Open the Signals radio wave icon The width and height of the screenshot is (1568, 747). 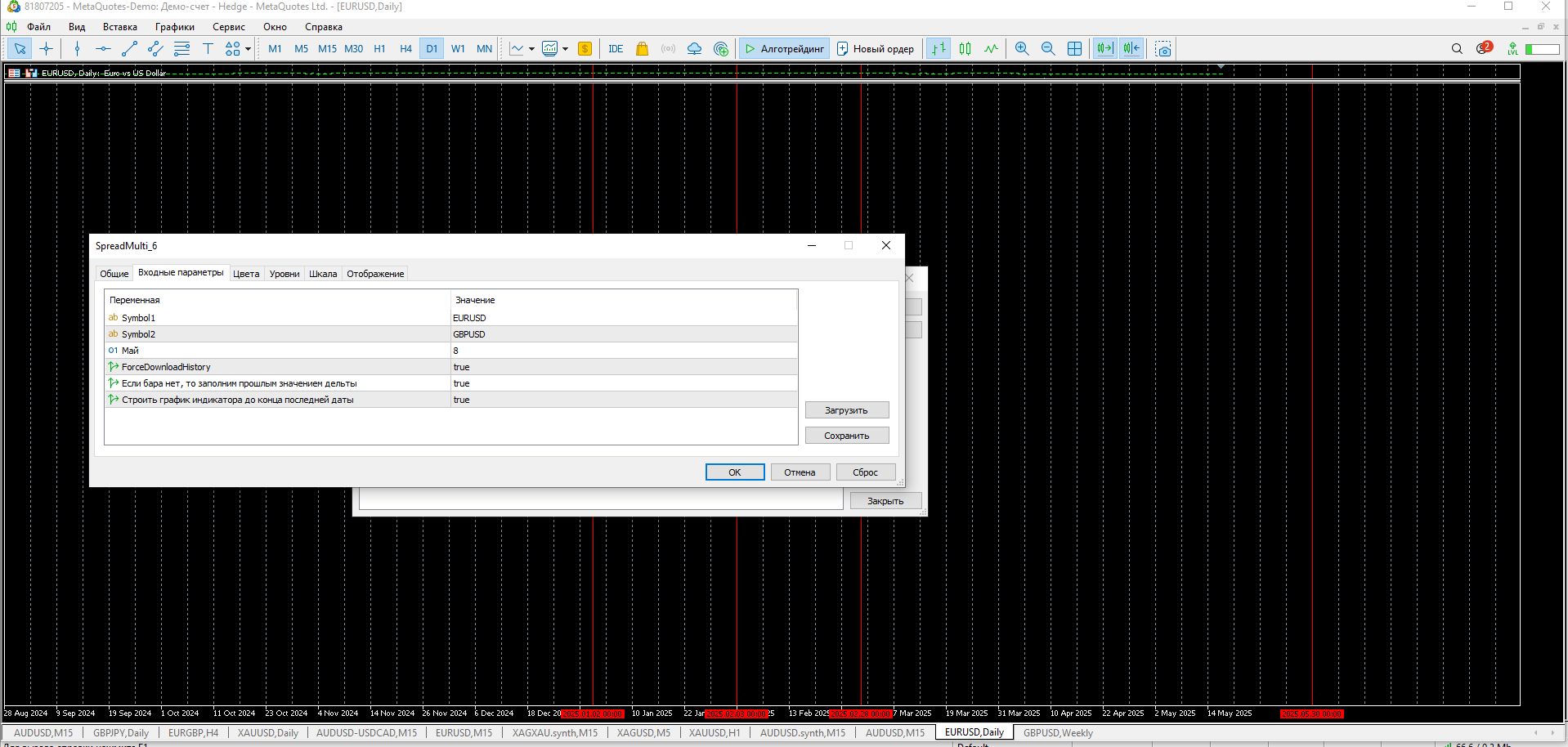(669, 49)
